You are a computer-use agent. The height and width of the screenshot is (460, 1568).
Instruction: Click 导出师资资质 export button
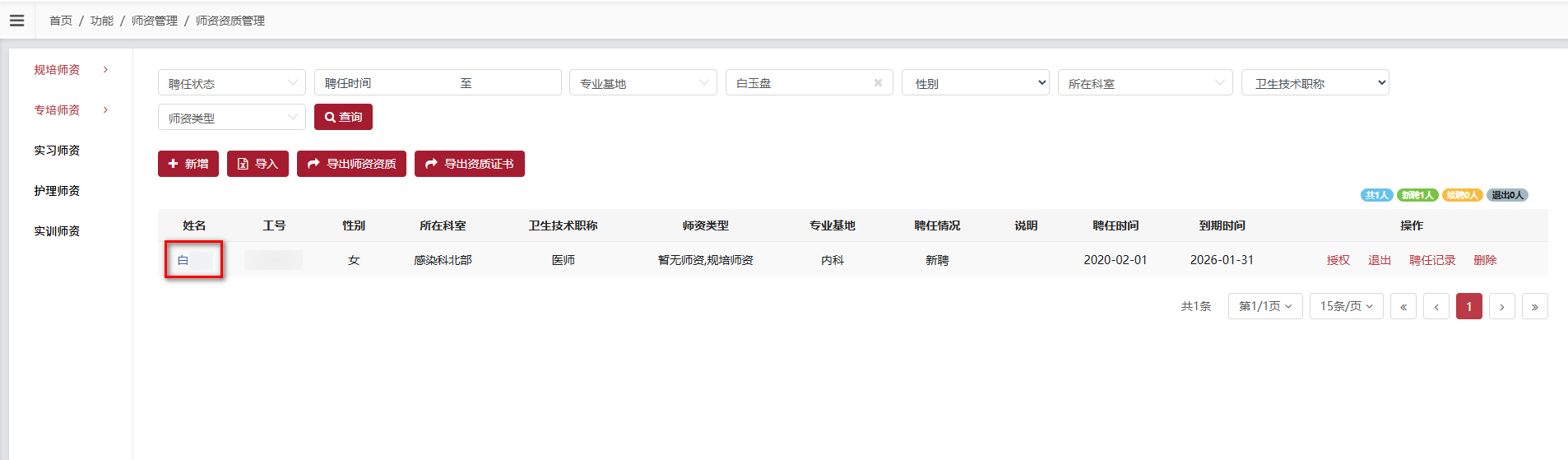(x=351, y=164)
